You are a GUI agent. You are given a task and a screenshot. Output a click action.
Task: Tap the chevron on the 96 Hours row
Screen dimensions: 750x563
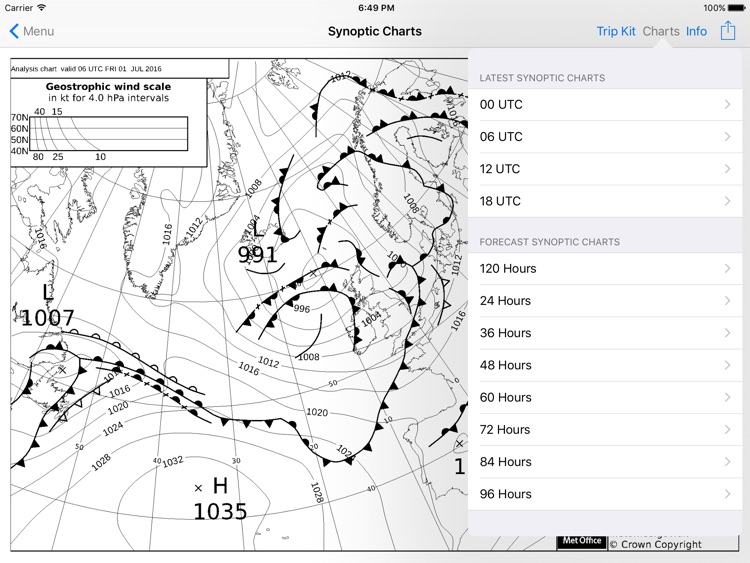click(728, 494)
